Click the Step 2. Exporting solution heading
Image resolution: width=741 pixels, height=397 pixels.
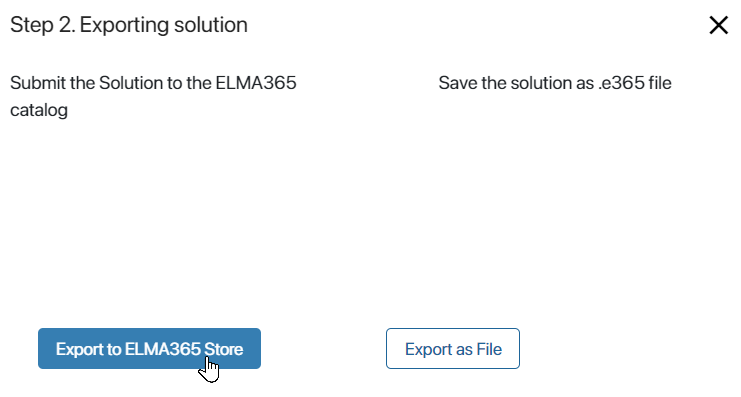pos(129,25)
